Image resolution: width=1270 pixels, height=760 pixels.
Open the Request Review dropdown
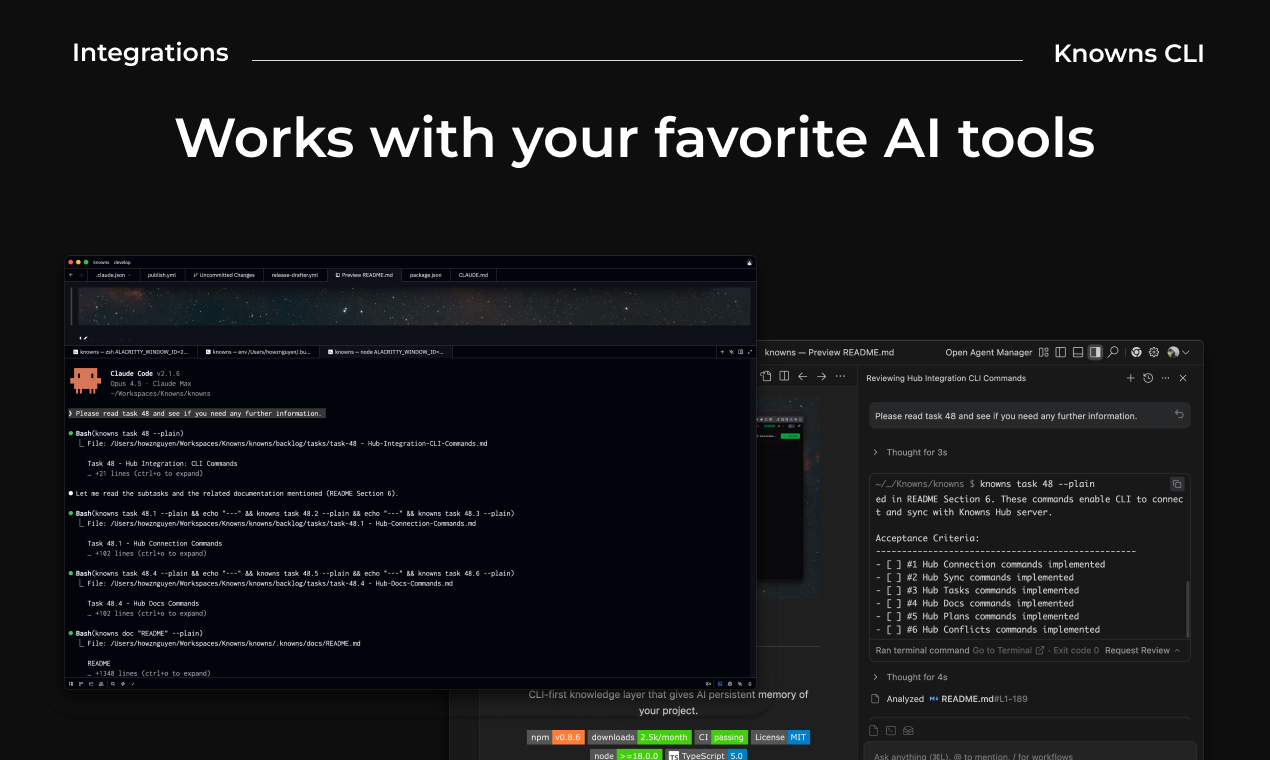click(1142, 650)
